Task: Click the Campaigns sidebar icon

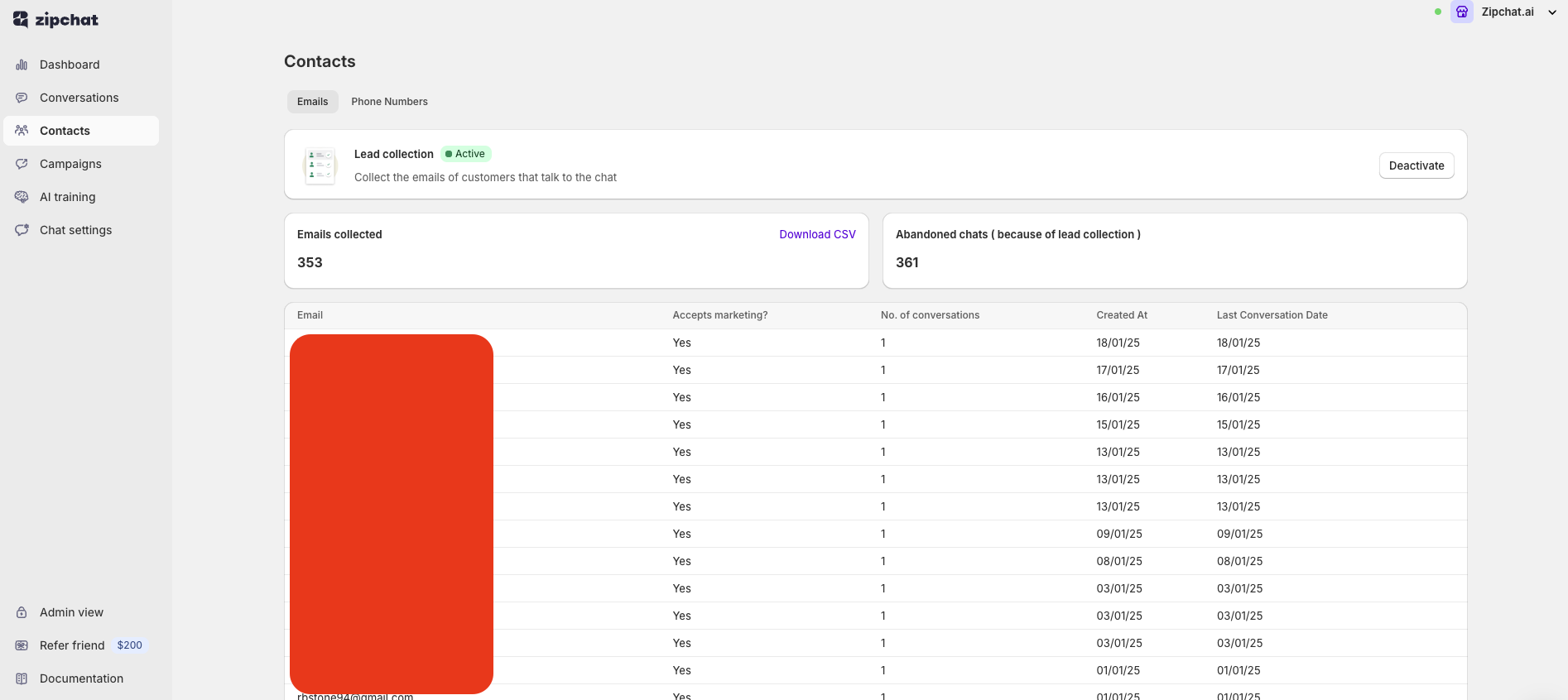Action: tap(22, 164)
